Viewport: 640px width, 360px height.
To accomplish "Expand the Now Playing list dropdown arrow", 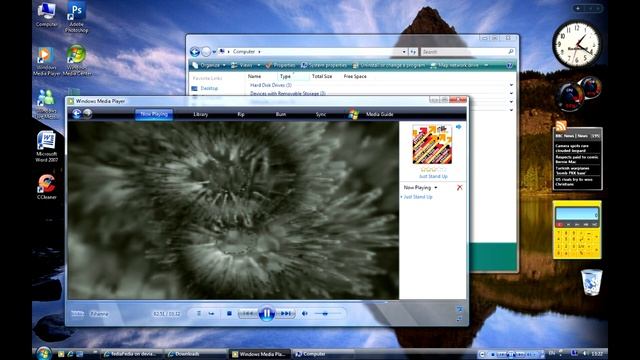I will [x=436, y=188].
